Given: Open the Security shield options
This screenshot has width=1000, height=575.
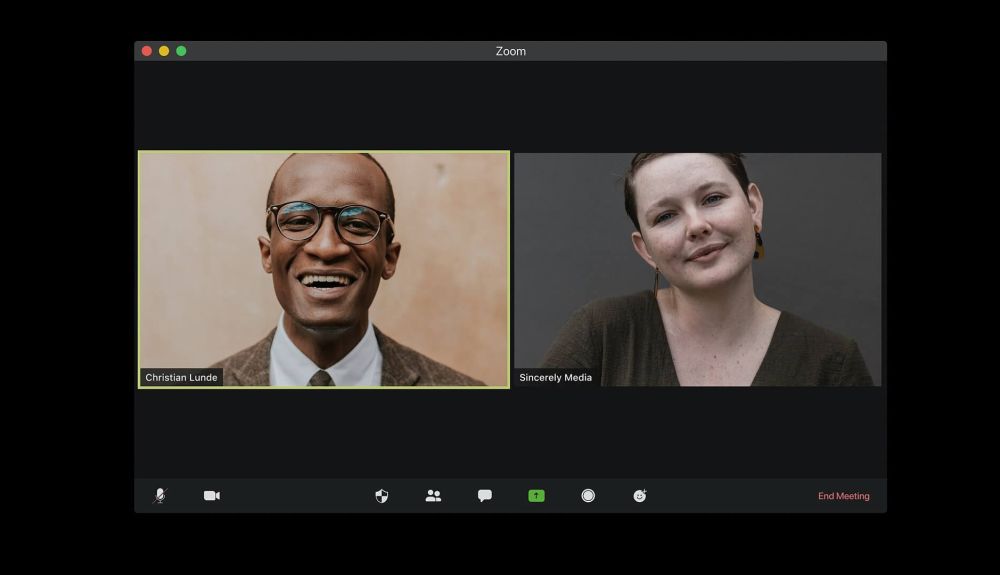Looking at the screenshot, I should [381, 495].
